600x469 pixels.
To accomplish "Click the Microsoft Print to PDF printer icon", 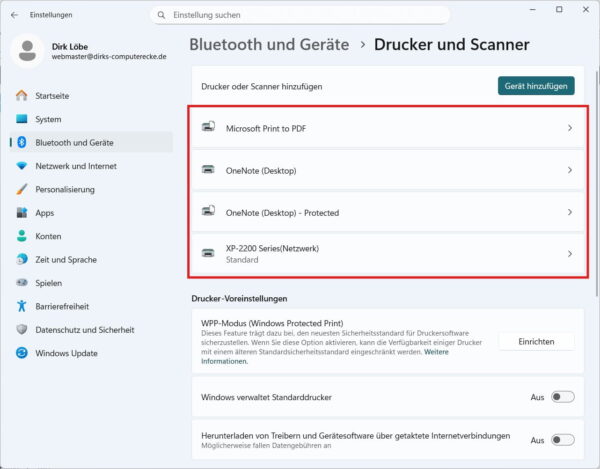I will [208, 127].
